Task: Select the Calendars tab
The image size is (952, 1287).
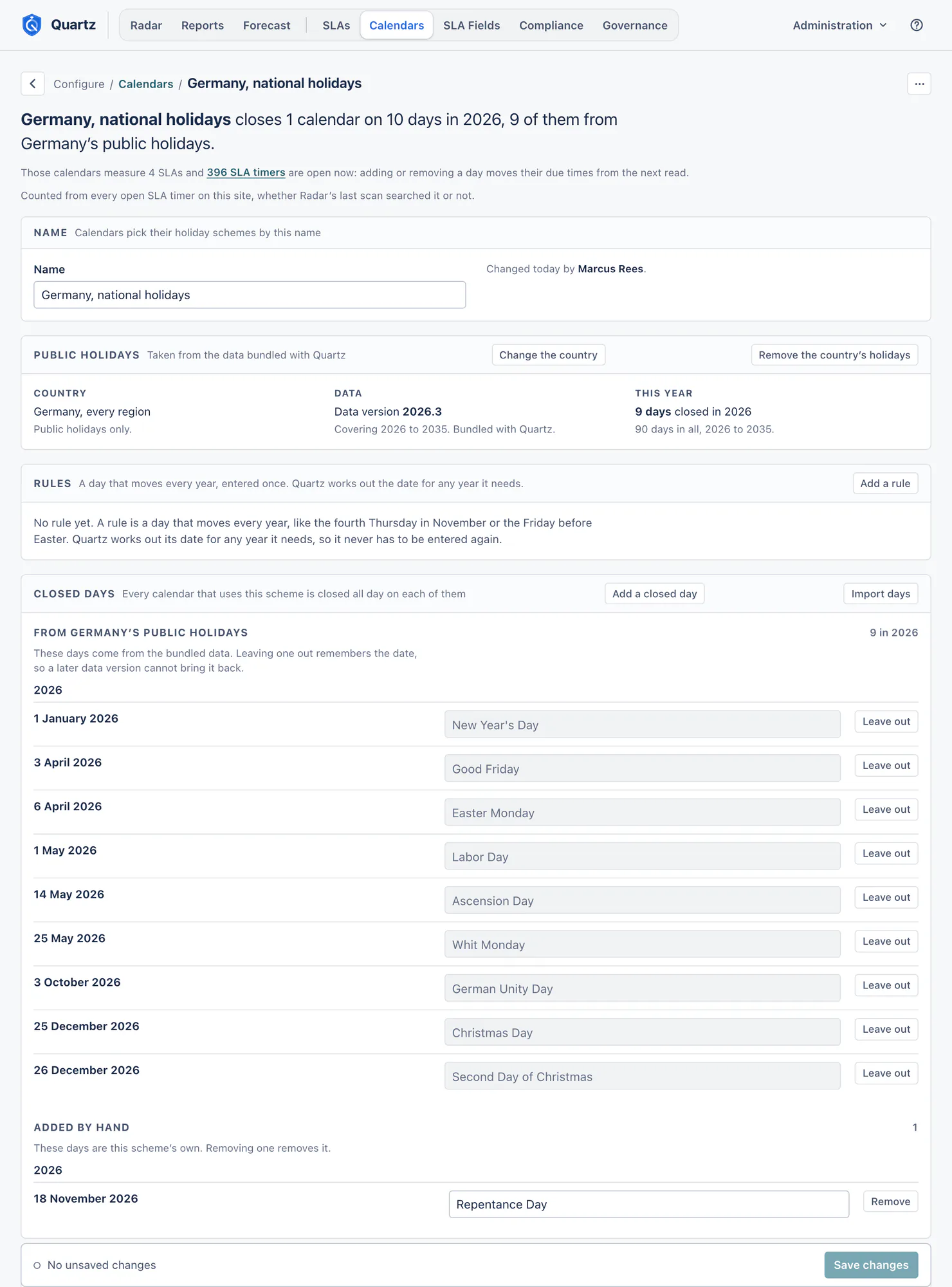Action: [397, 25]
